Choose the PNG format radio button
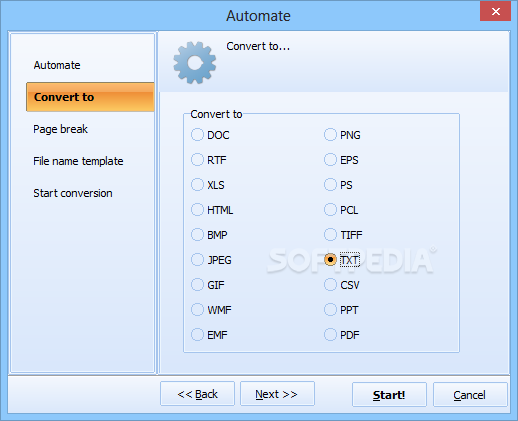Viewport: 518px width, 421px height. [x=330, y=135]
